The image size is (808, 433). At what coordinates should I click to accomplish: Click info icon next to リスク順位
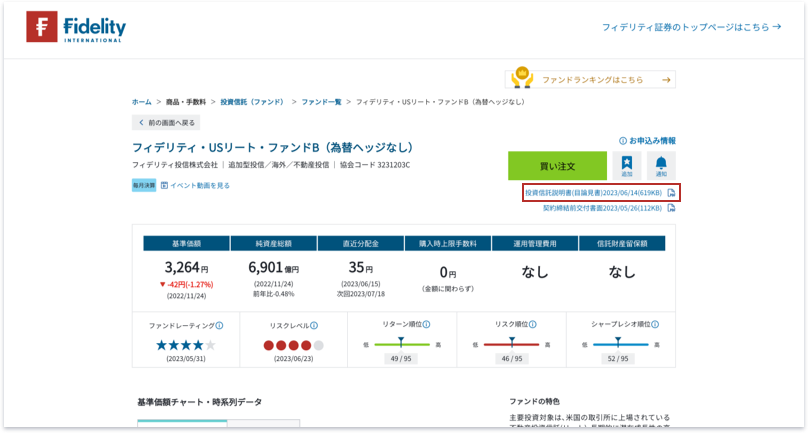(x=532, y=324)
